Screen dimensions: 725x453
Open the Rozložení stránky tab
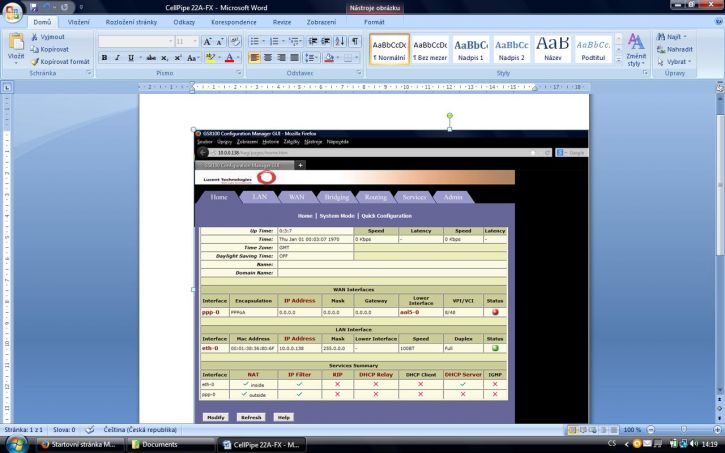(x=131, y=22)
